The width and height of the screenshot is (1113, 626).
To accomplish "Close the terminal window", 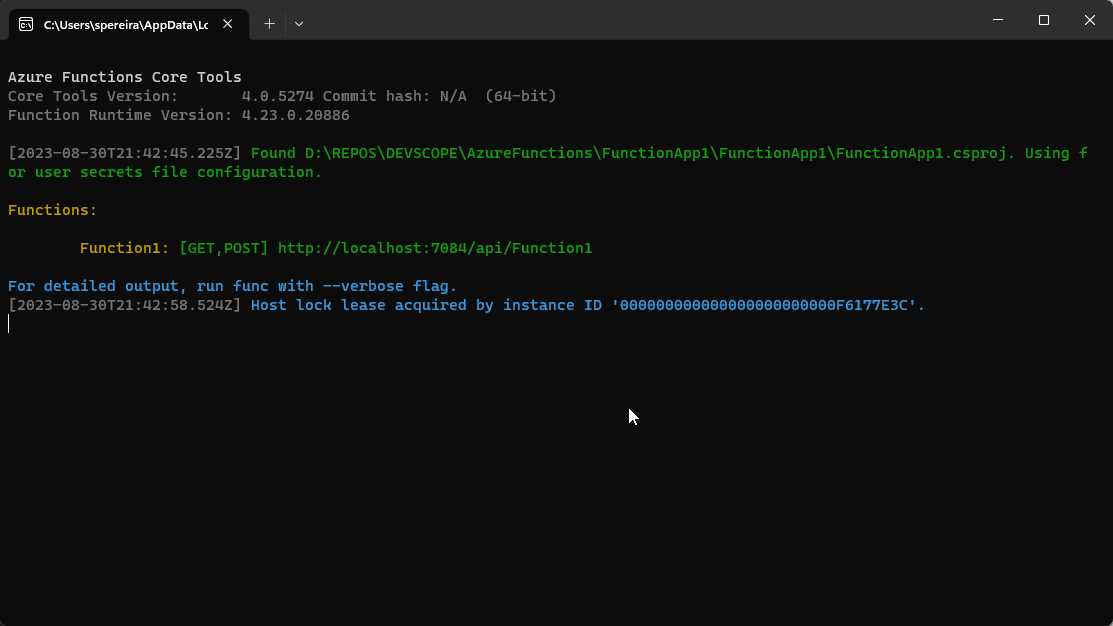I will [1089, 20].
